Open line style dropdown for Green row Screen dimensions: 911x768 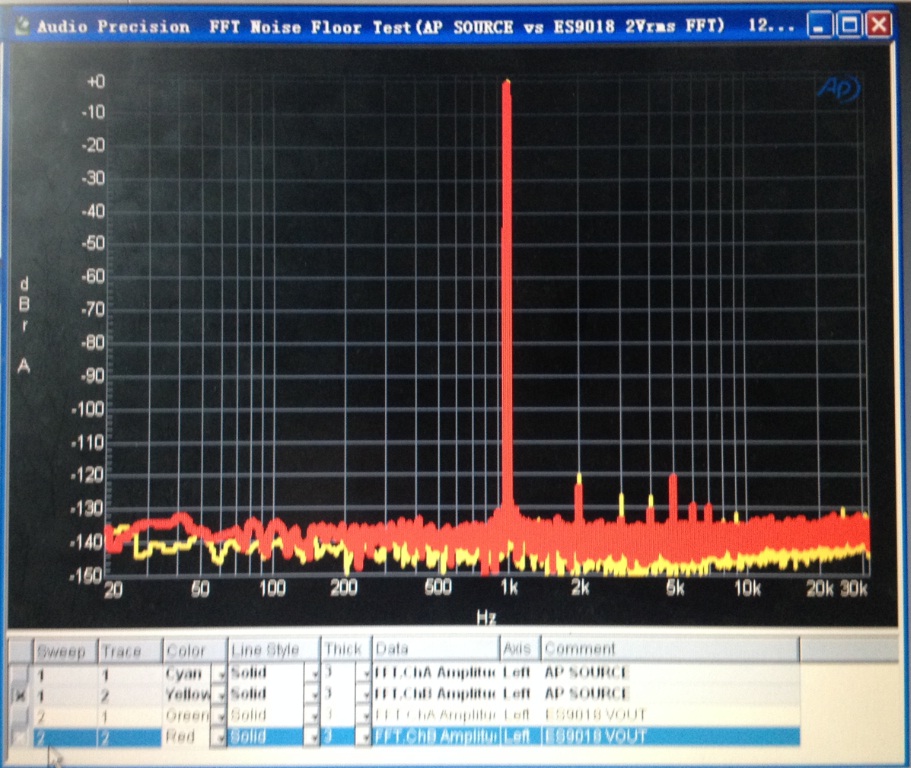coord(313,716)
